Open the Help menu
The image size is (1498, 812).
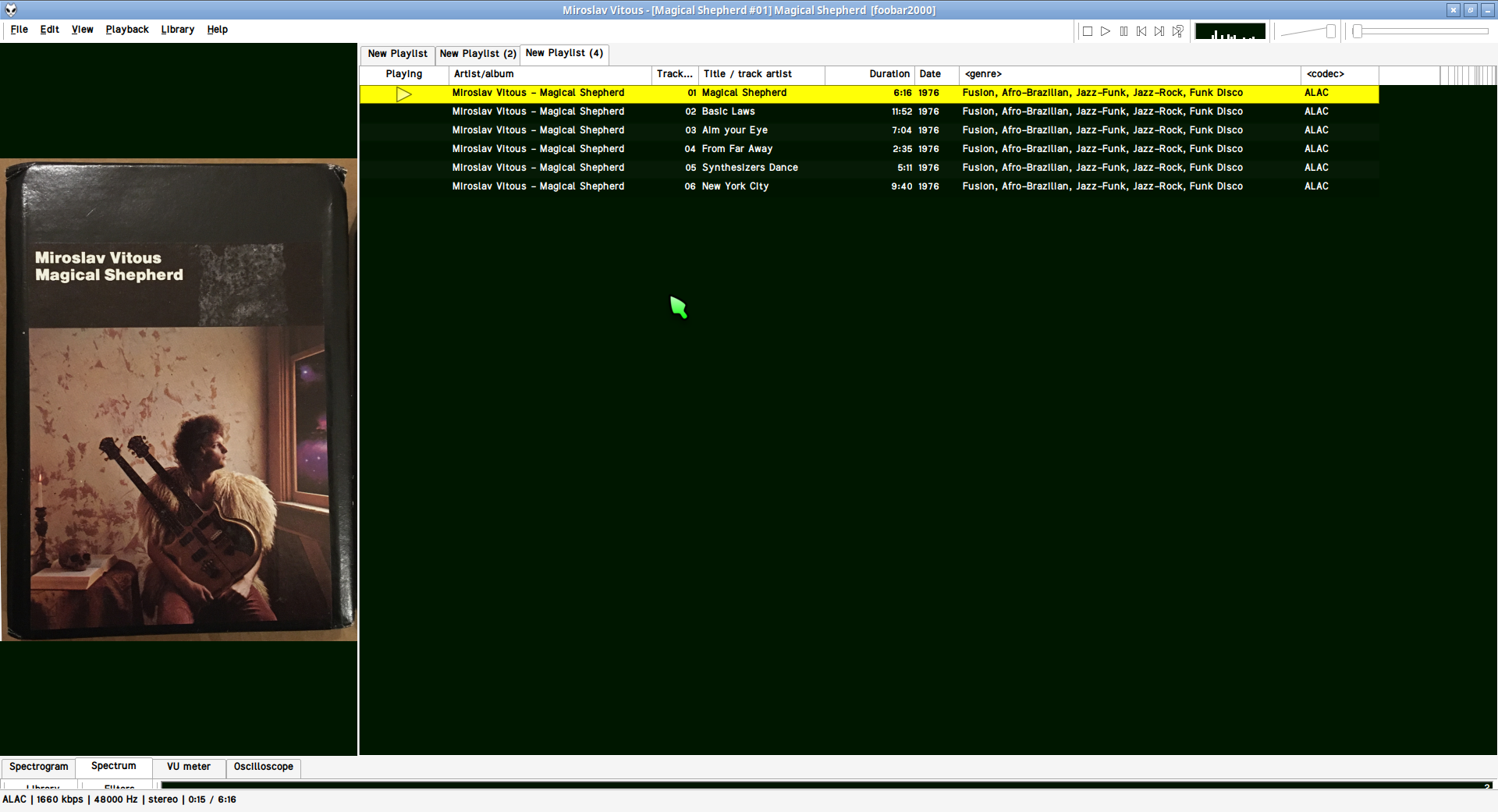[218, 30]
